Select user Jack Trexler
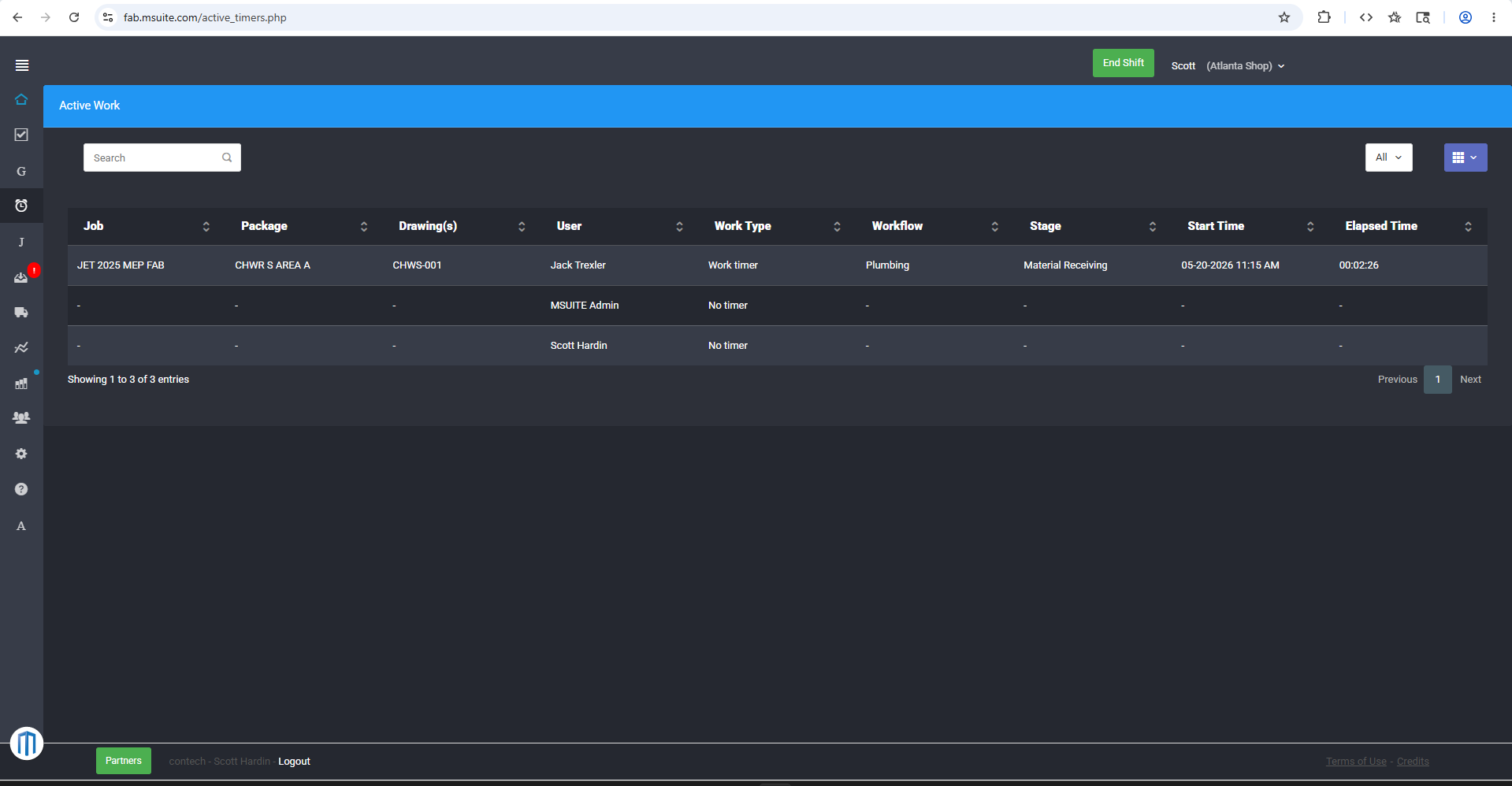The height and width of the screenshot is (786, 1512). (578, 265)
